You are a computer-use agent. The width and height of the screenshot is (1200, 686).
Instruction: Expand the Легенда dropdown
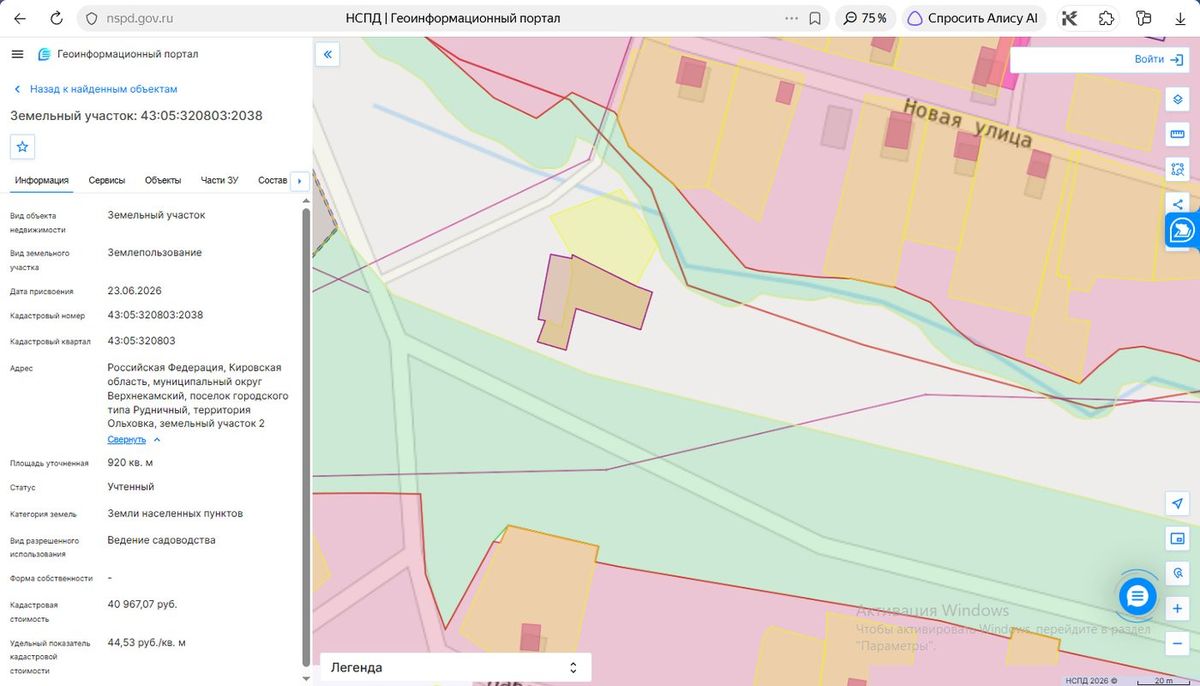(455, 667)
